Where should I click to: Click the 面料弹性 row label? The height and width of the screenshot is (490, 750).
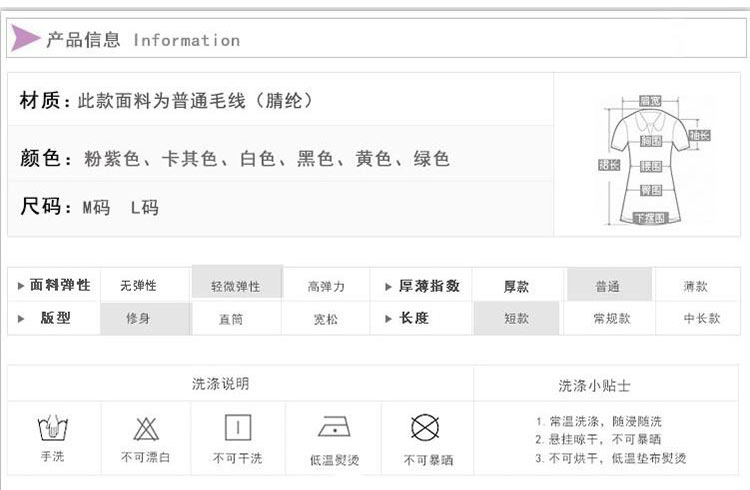pos(60,285)
